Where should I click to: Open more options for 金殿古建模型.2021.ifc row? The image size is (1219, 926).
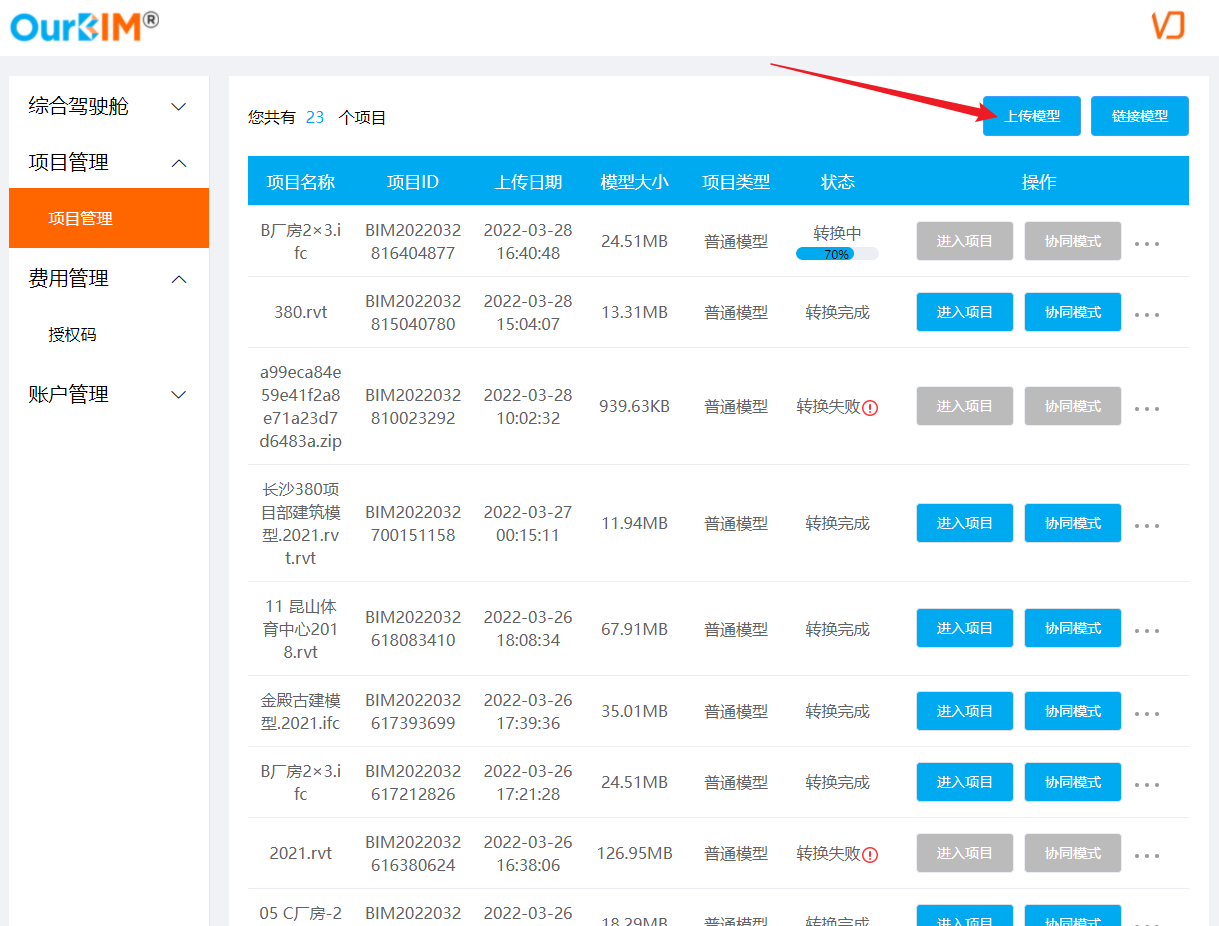pyautogui.click(x=1147, y=713)
